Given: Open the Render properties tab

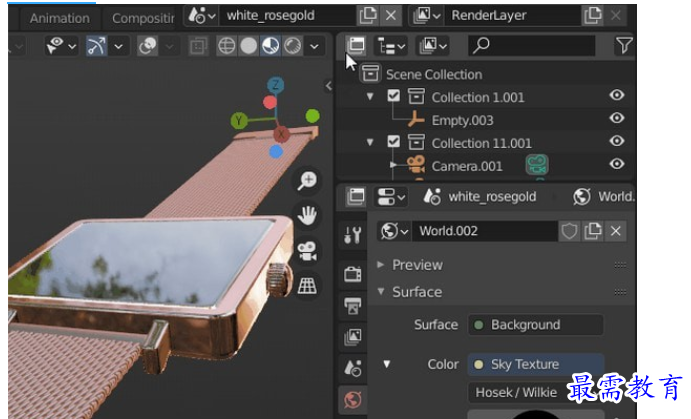Looking at the screenshot, I should (x=353, y=273).
